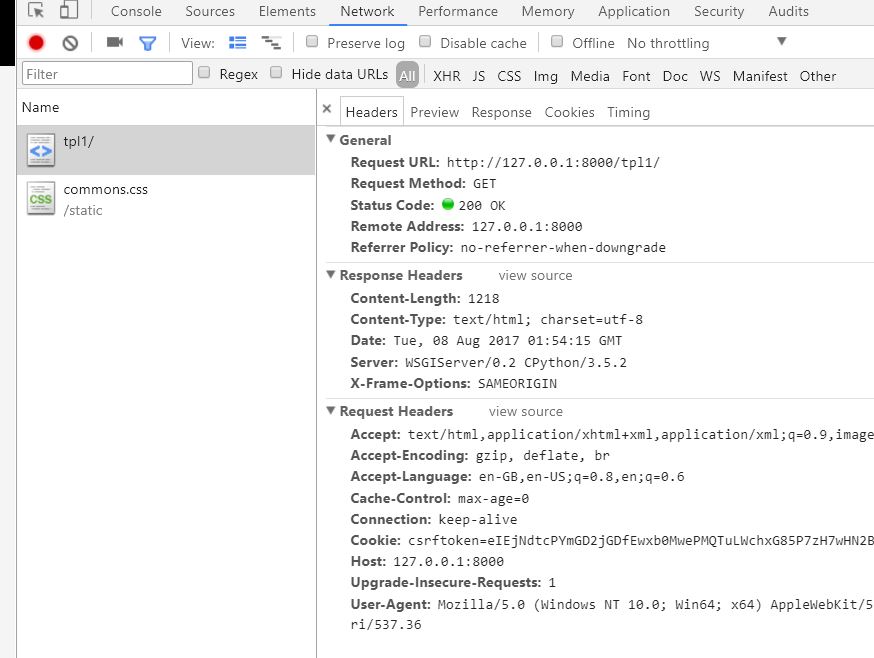Switch to the Sources tab
The image size is (874, 658).
pos(210,11)
